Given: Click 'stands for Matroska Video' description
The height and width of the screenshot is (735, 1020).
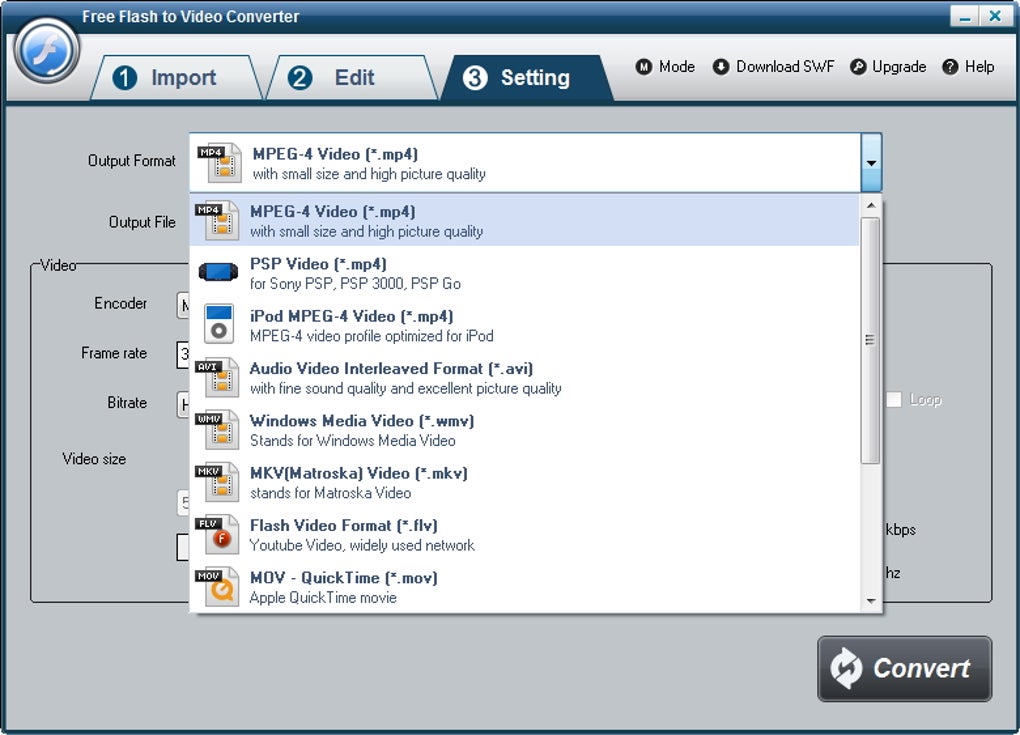Looking at the screenshot, I should pos(330,493).
